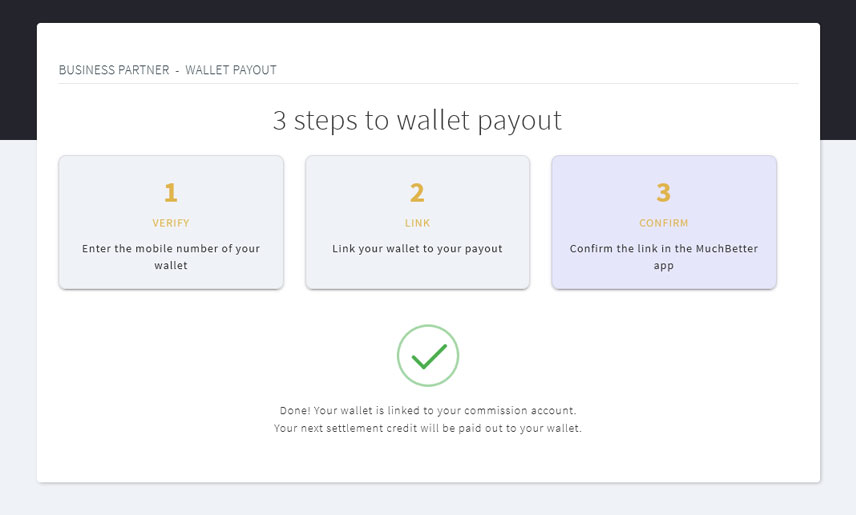Screen dimensions: 856x515
Task: Click the dark header bar above the panel
Action: 428,11
